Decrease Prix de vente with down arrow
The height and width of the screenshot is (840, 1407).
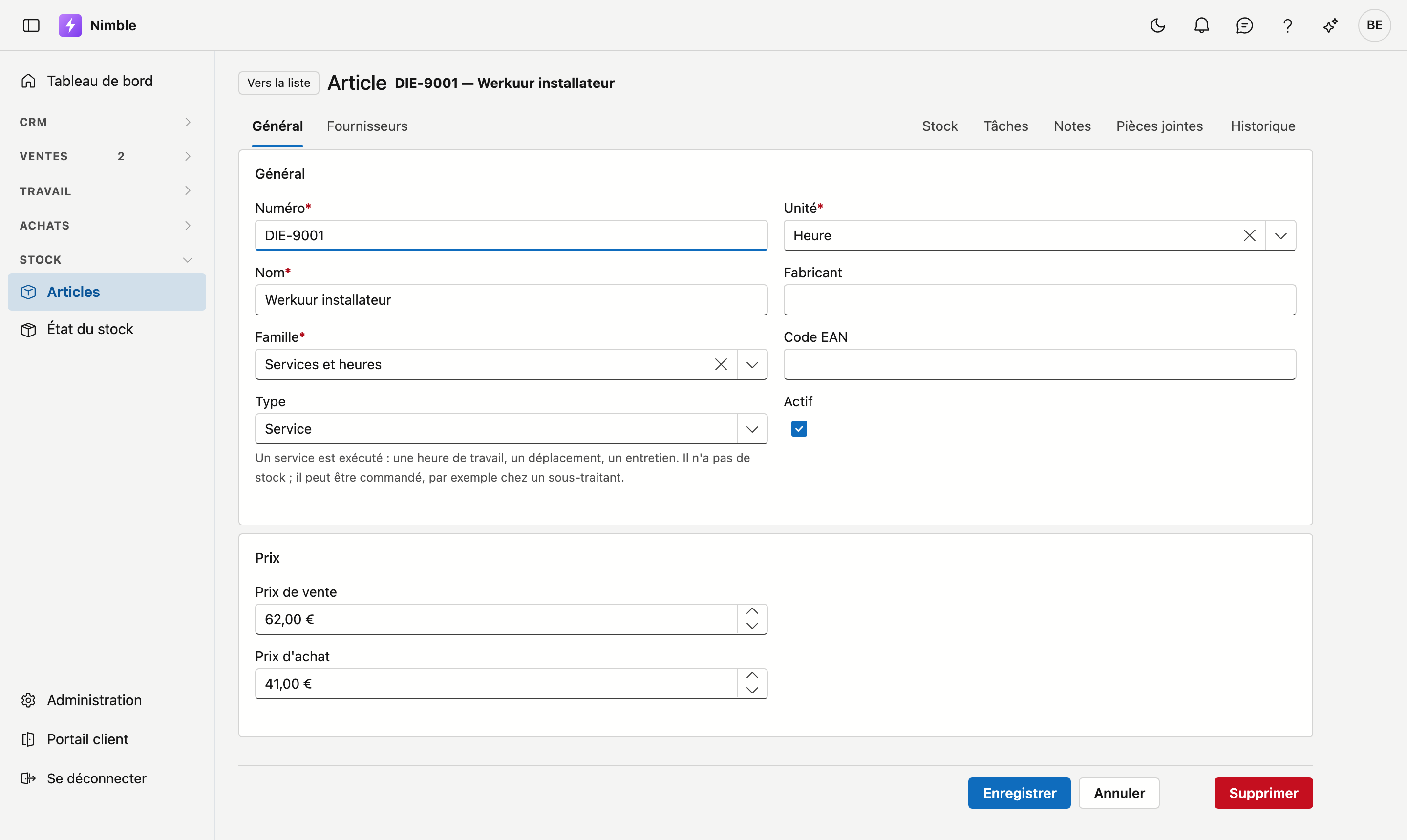[752, 626]
